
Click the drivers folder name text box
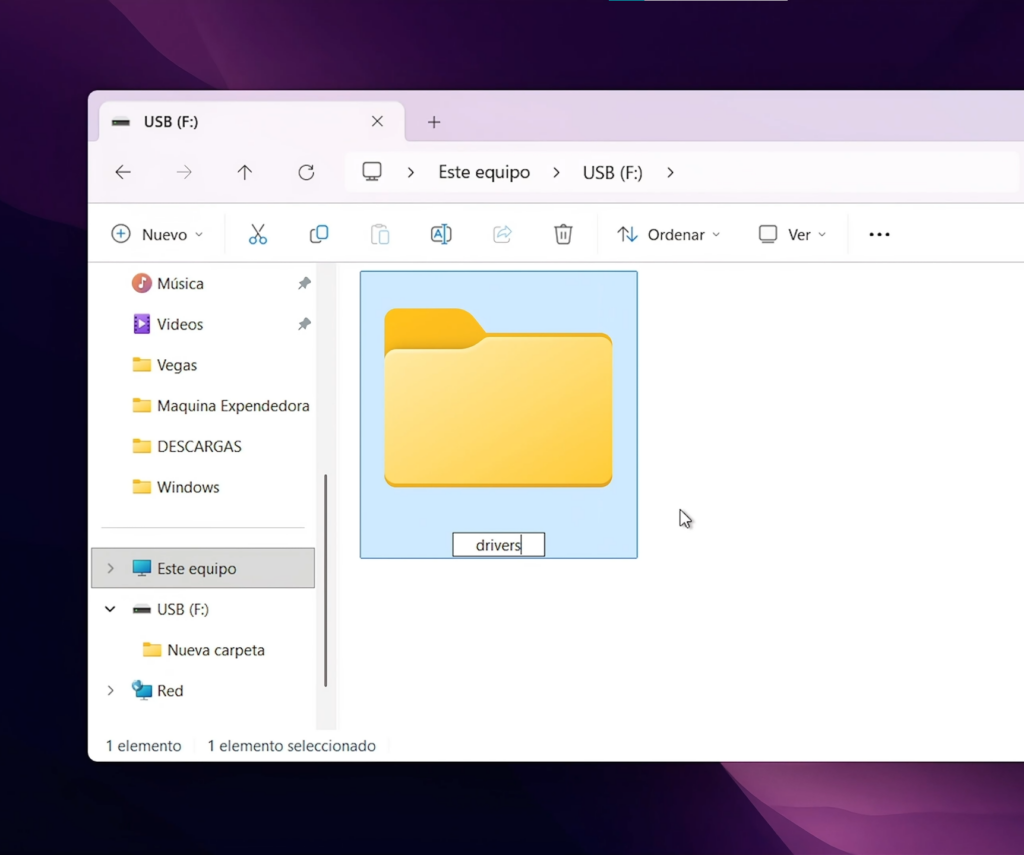tap(498, 545)
